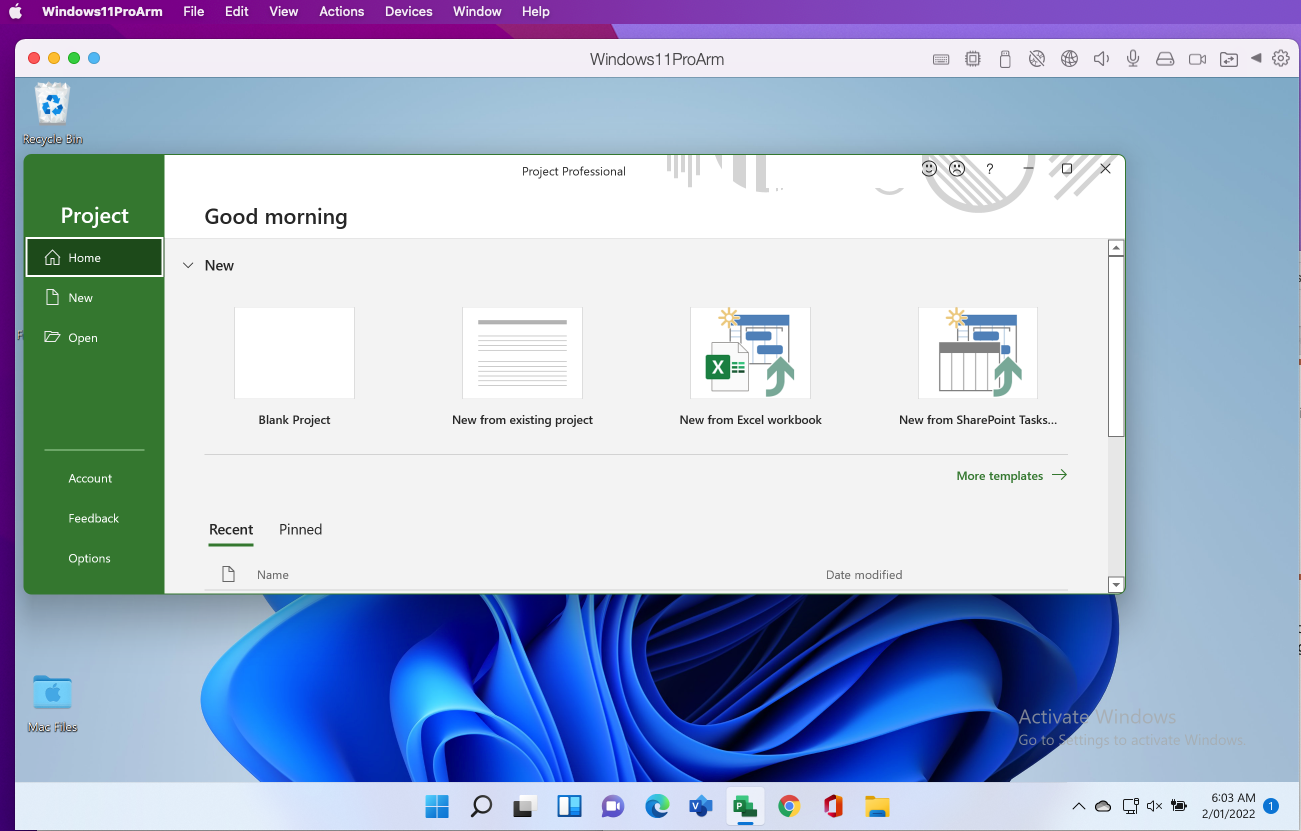
Task: Show hidden tray icons chevron
Action: click(x=1078, y=806)
